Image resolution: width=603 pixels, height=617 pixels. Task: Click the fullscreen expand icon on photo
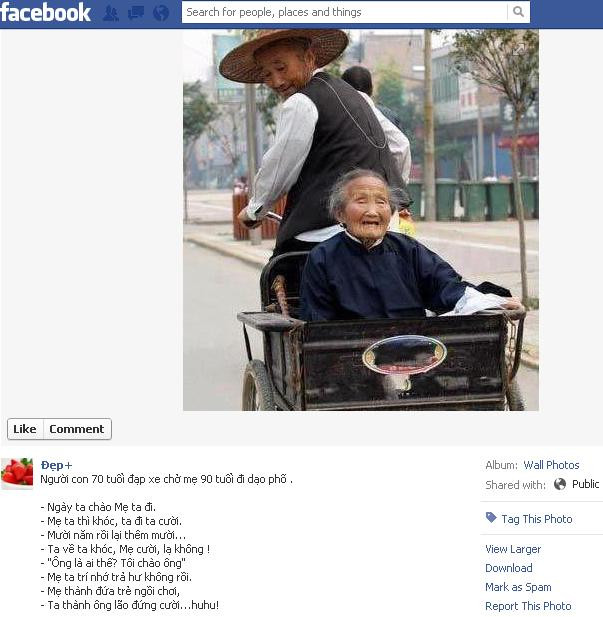pyautogui.click(x=518, y=50)
